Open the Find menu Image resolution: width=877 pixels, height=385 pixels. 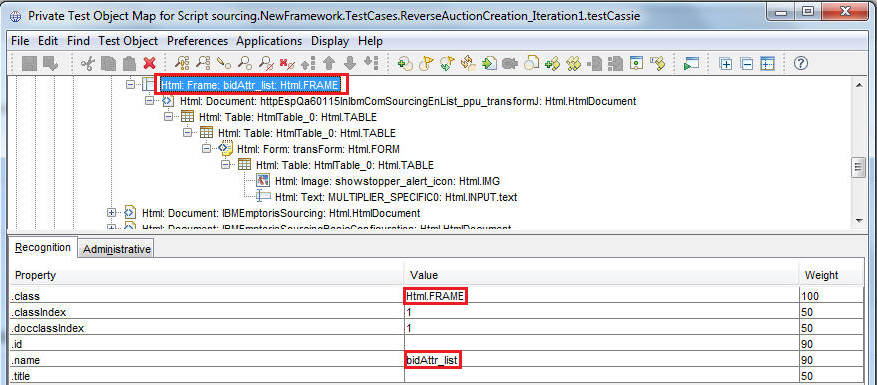pos(78,41)
